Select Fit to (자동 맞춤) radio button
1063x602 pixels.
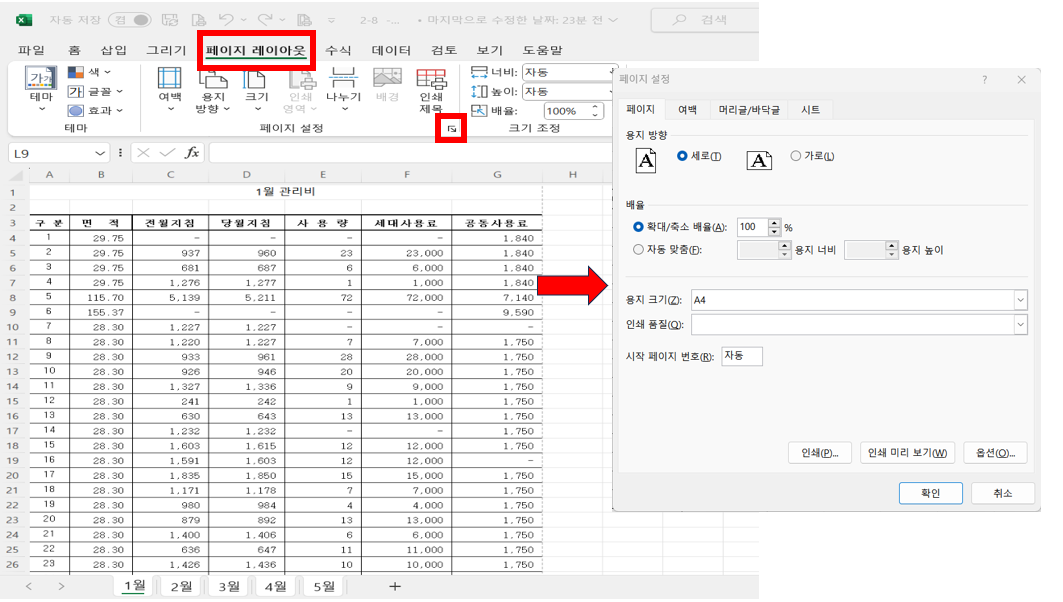[x=638, y=249]
